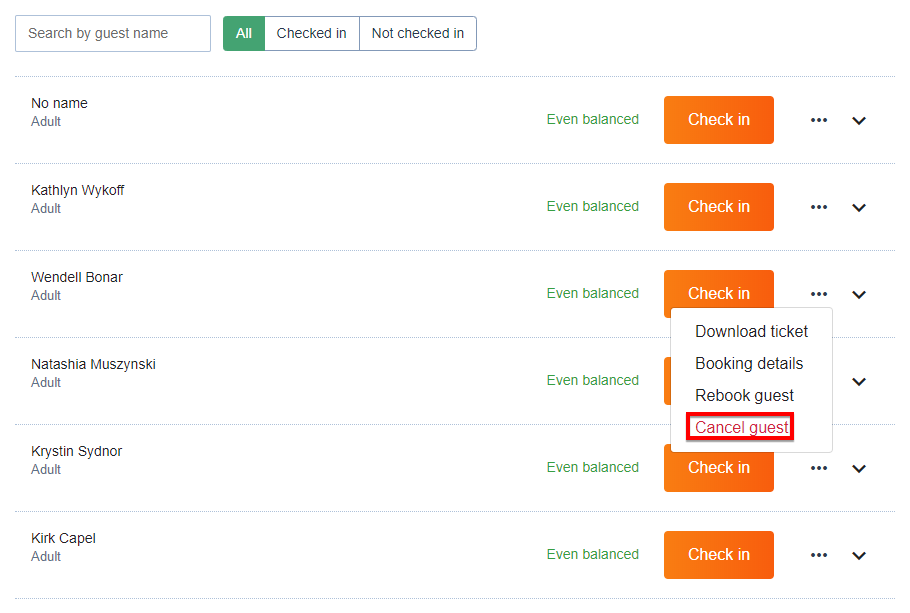Select Cancel guest in the menu

(x=742, y=427)
